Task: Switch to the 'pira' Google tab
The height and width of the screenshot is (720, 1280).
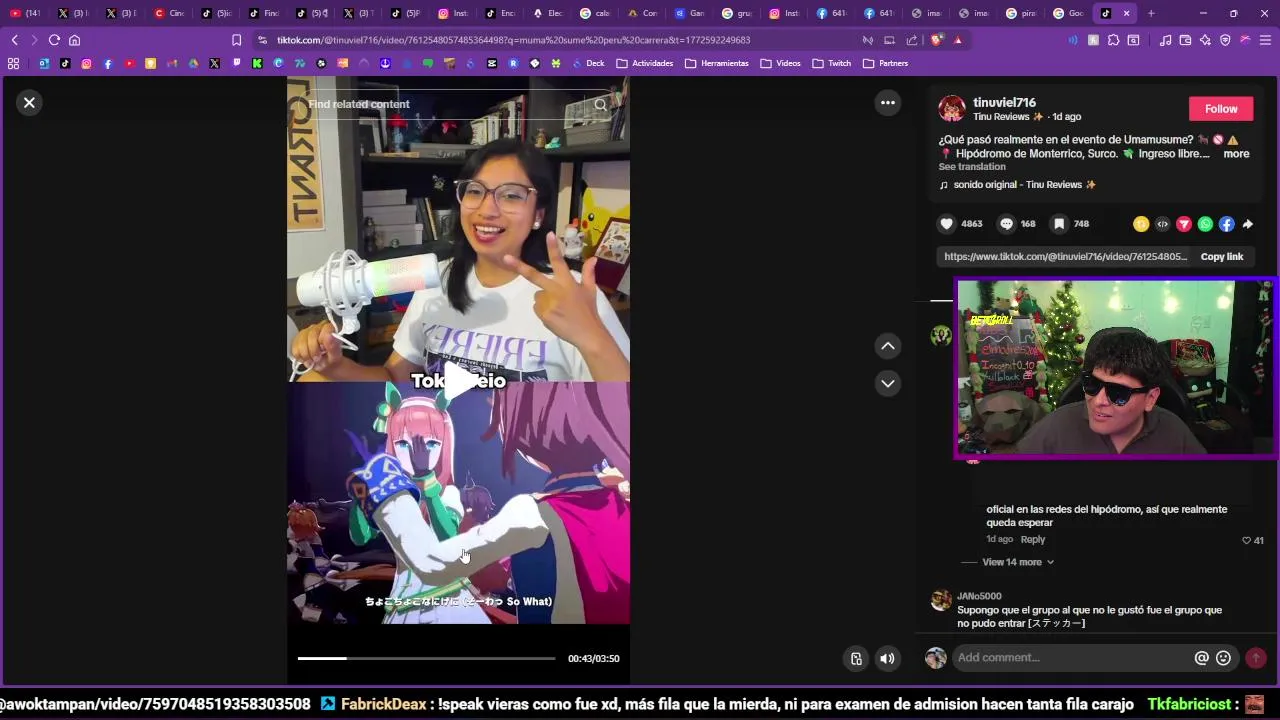Action: 1021,13
